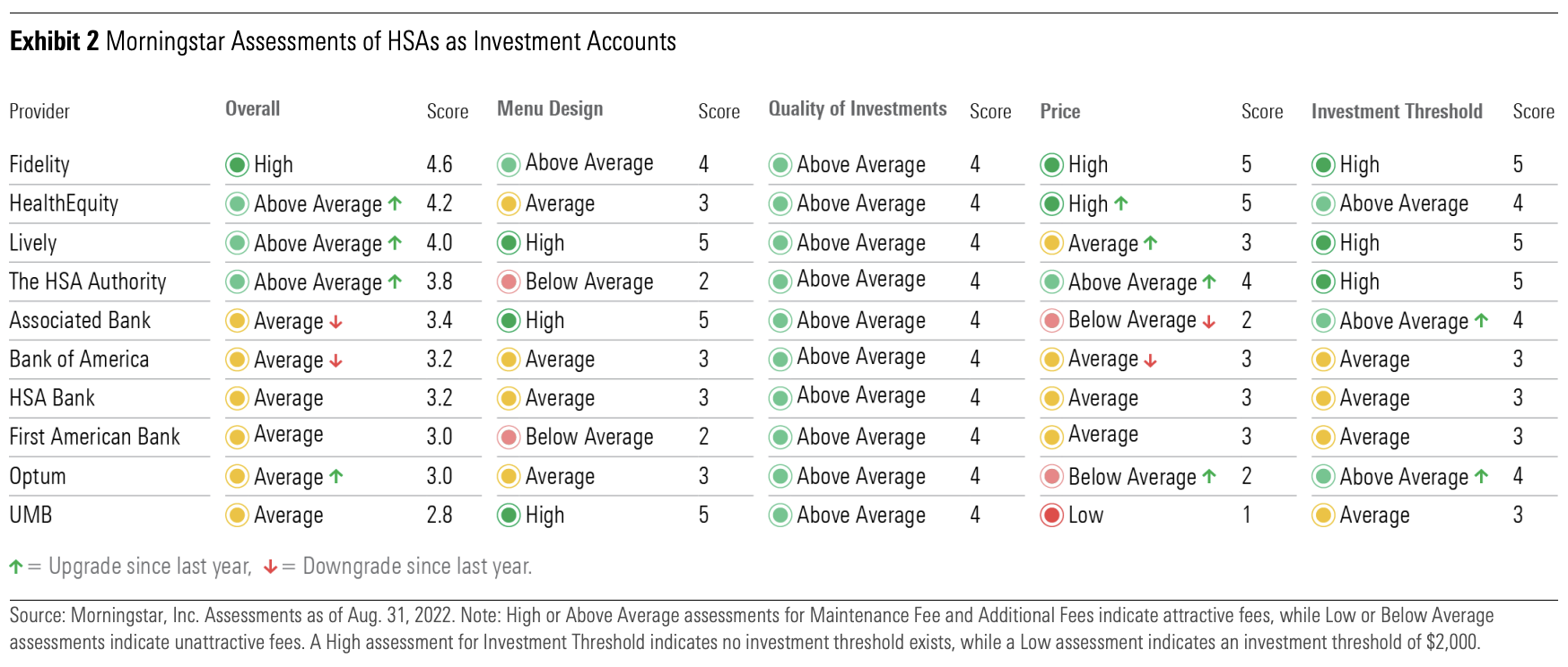Click UMB's red Low price circle
Viewport: 1568px width, 667px height.
coord(1051,515)
